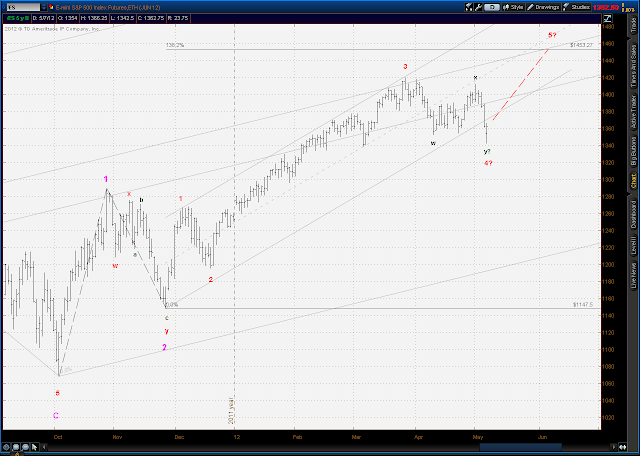This screenshot has width=640, height=456.
Task: Click the y? wave label near May low
Action: (487, 151)
